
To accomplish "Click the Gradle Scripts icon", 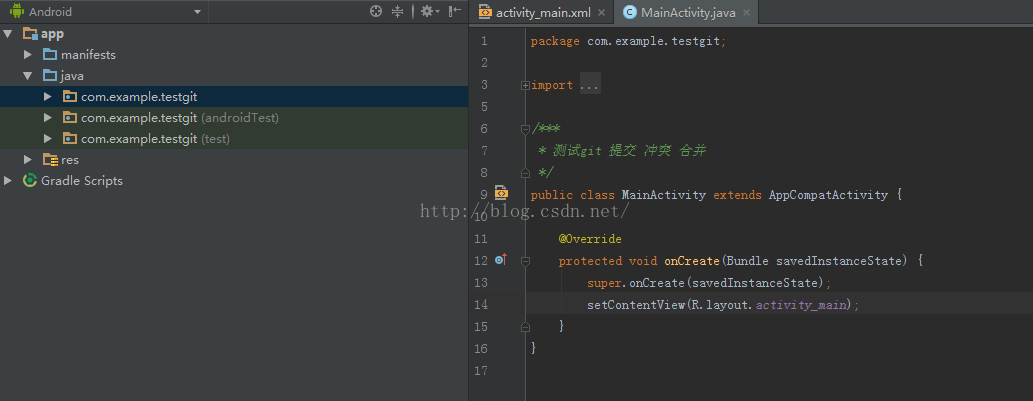I will pyautogui.click(x=30, y=181).
